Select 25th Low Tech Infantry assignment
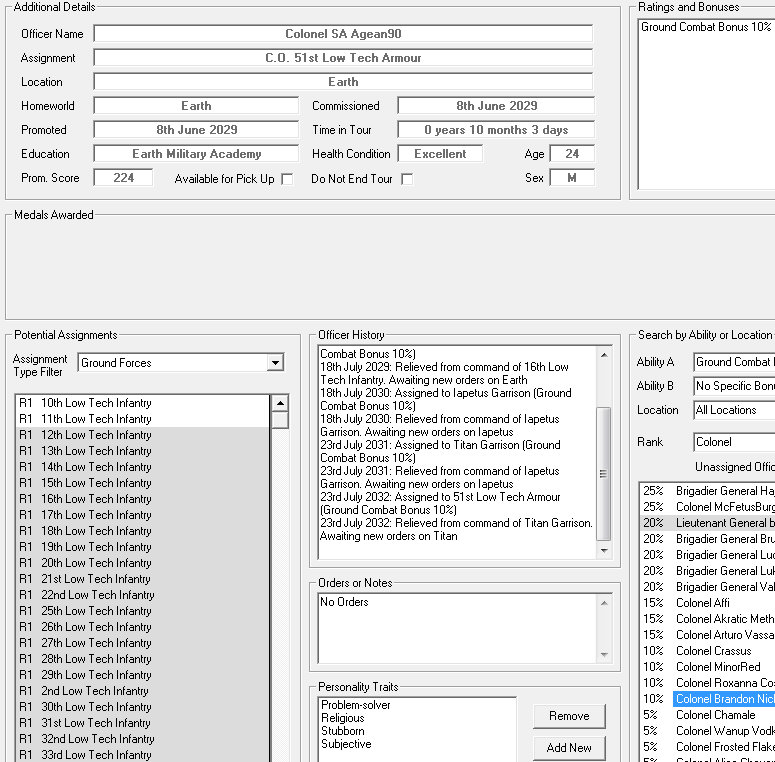The width and height of the screenshot is (775, 762). pyautogui.click(x=143, y=611)
